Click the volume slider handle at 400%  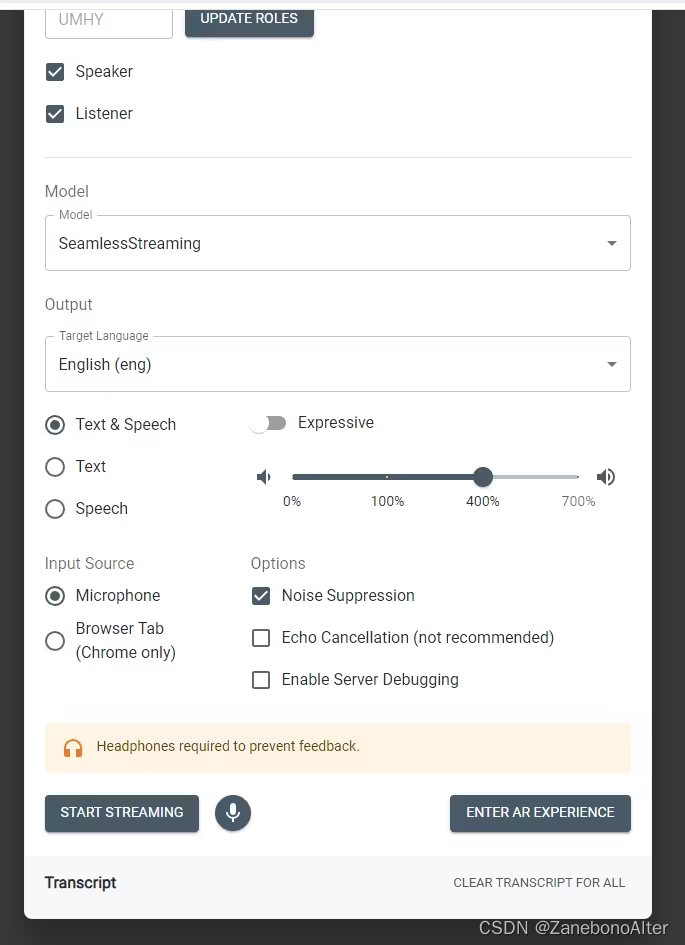[x=483, y=477]
